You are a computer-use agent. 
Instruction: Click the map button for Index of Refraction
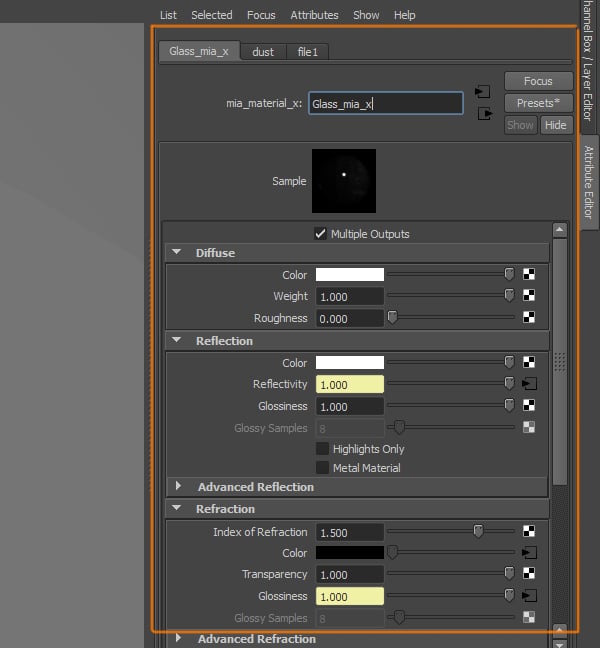(x=529, y=532)
